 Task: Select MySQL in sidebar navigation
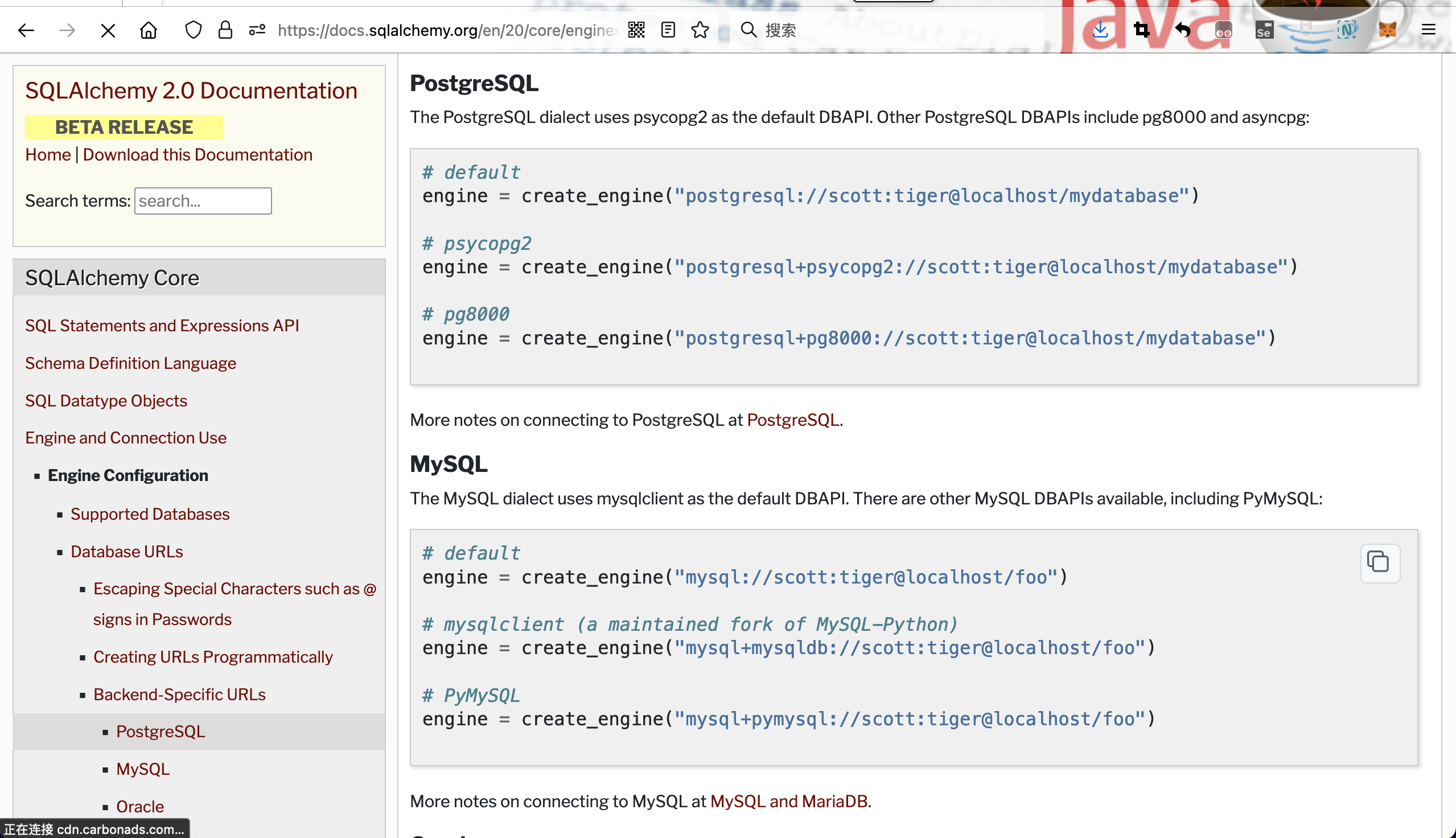click(143, 769)
